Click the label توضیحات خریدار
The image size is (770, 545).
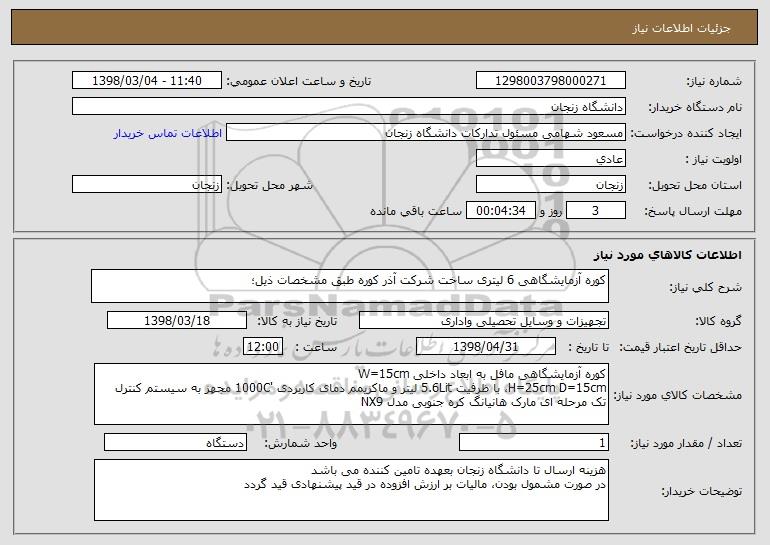701,491
